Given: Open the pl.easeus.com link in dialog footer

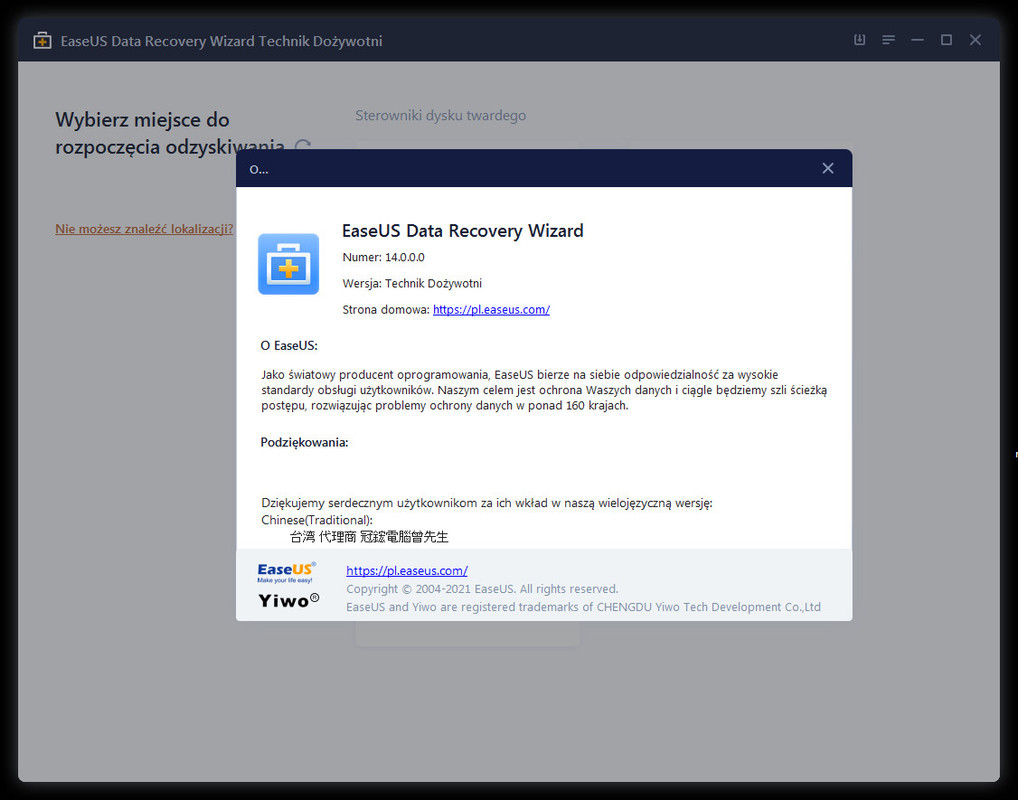Looking at the screenshot, I should click(x=406, y=571).
